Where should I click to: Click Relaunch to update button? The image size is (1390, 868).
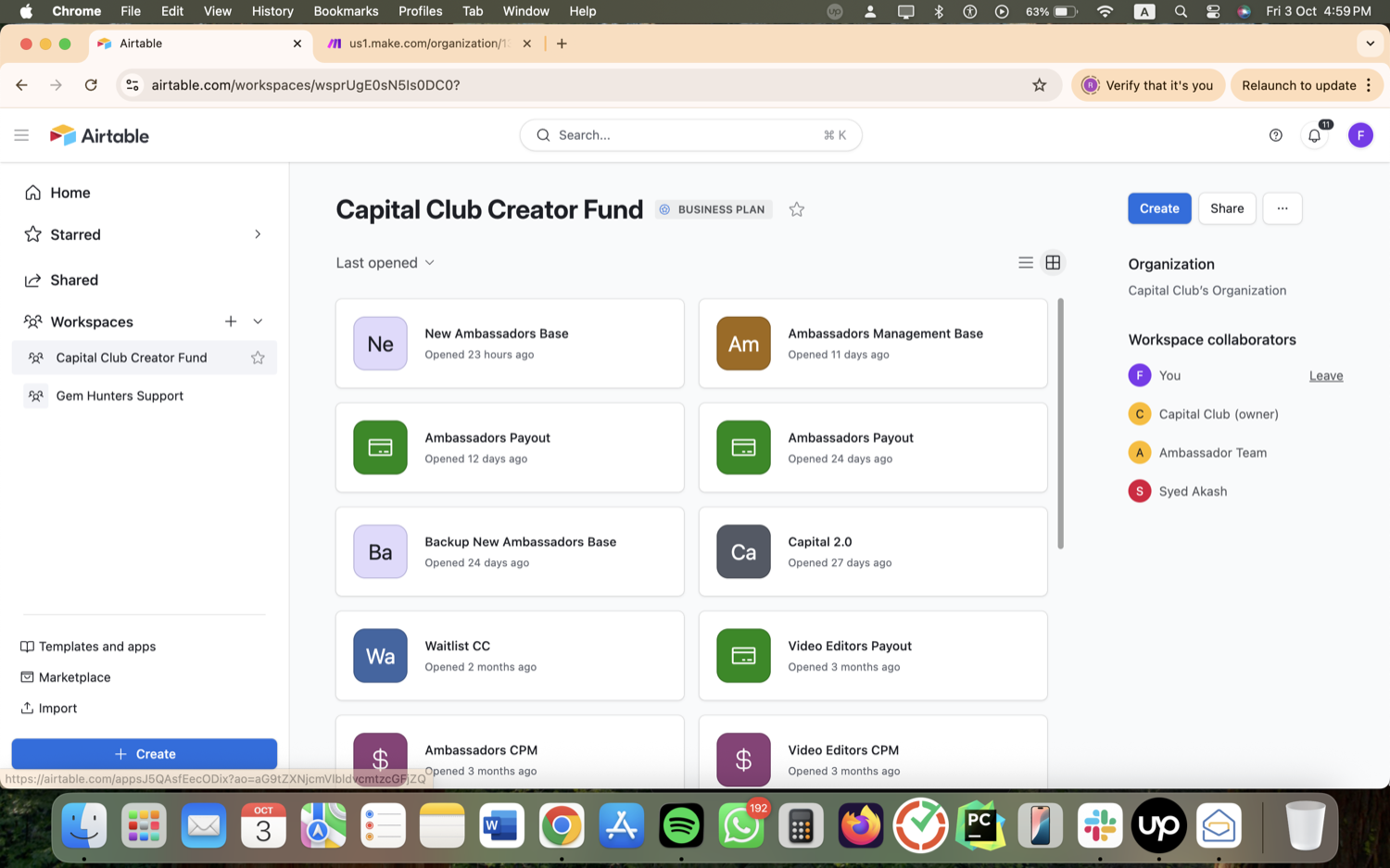click(1307, 85)
